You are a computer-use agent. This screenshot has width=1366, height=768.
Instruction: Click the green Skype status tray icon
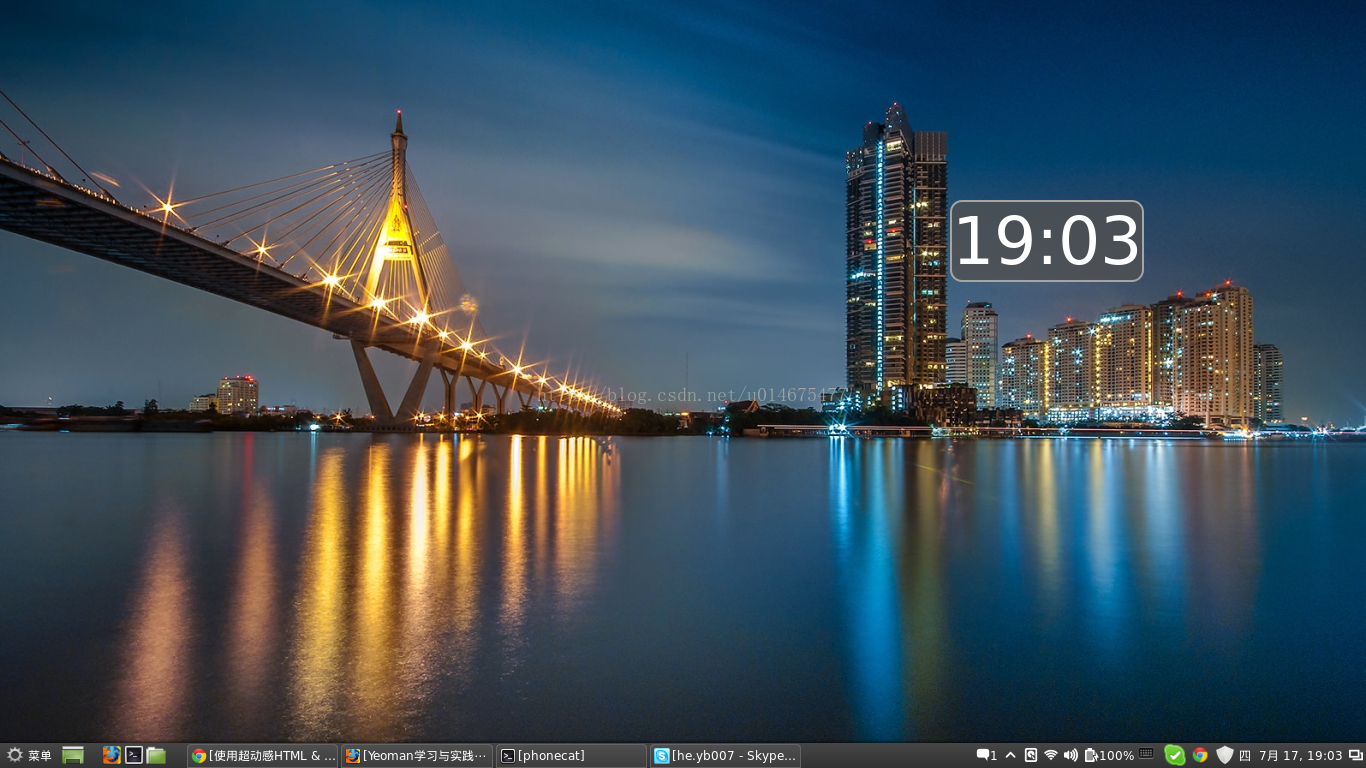1175,755
